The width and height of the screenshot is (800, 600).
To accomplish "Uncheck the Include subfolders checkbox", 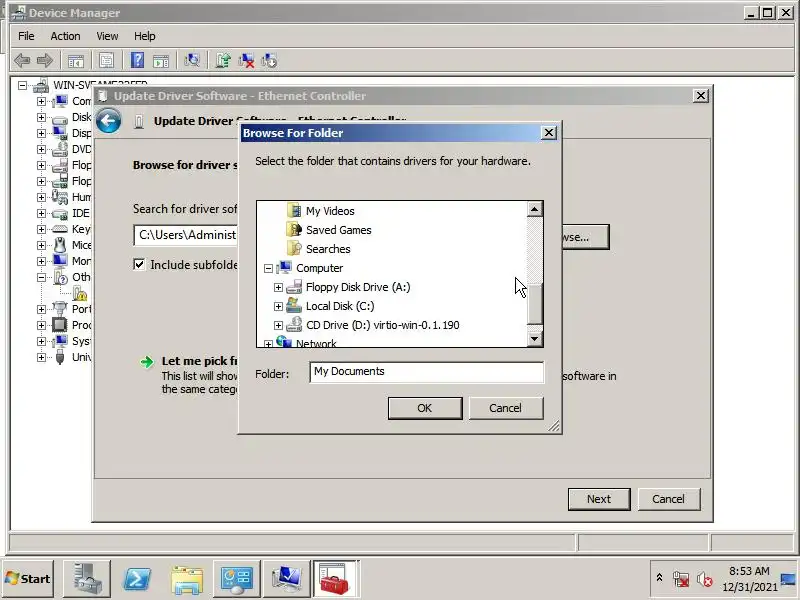I will coord(139,264).
